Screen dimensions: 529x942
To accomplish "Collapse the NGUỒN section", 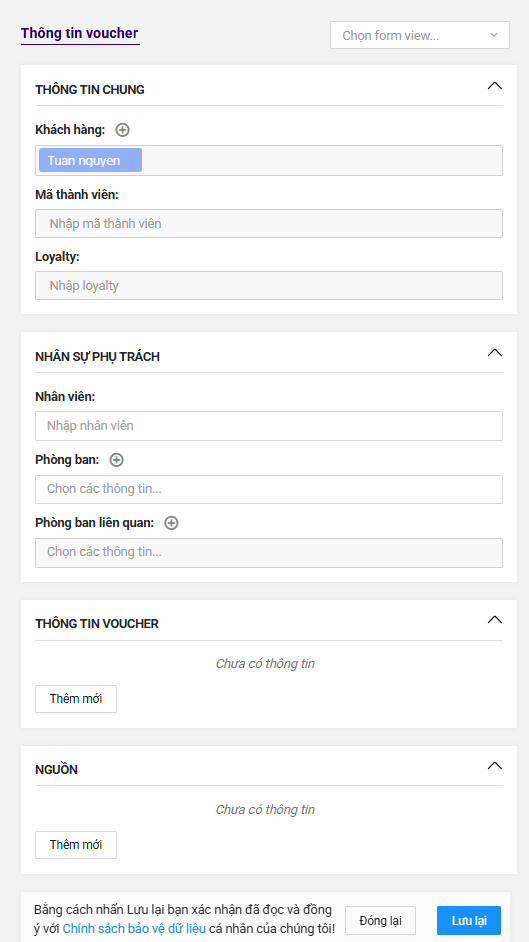I will click(494, 765).
